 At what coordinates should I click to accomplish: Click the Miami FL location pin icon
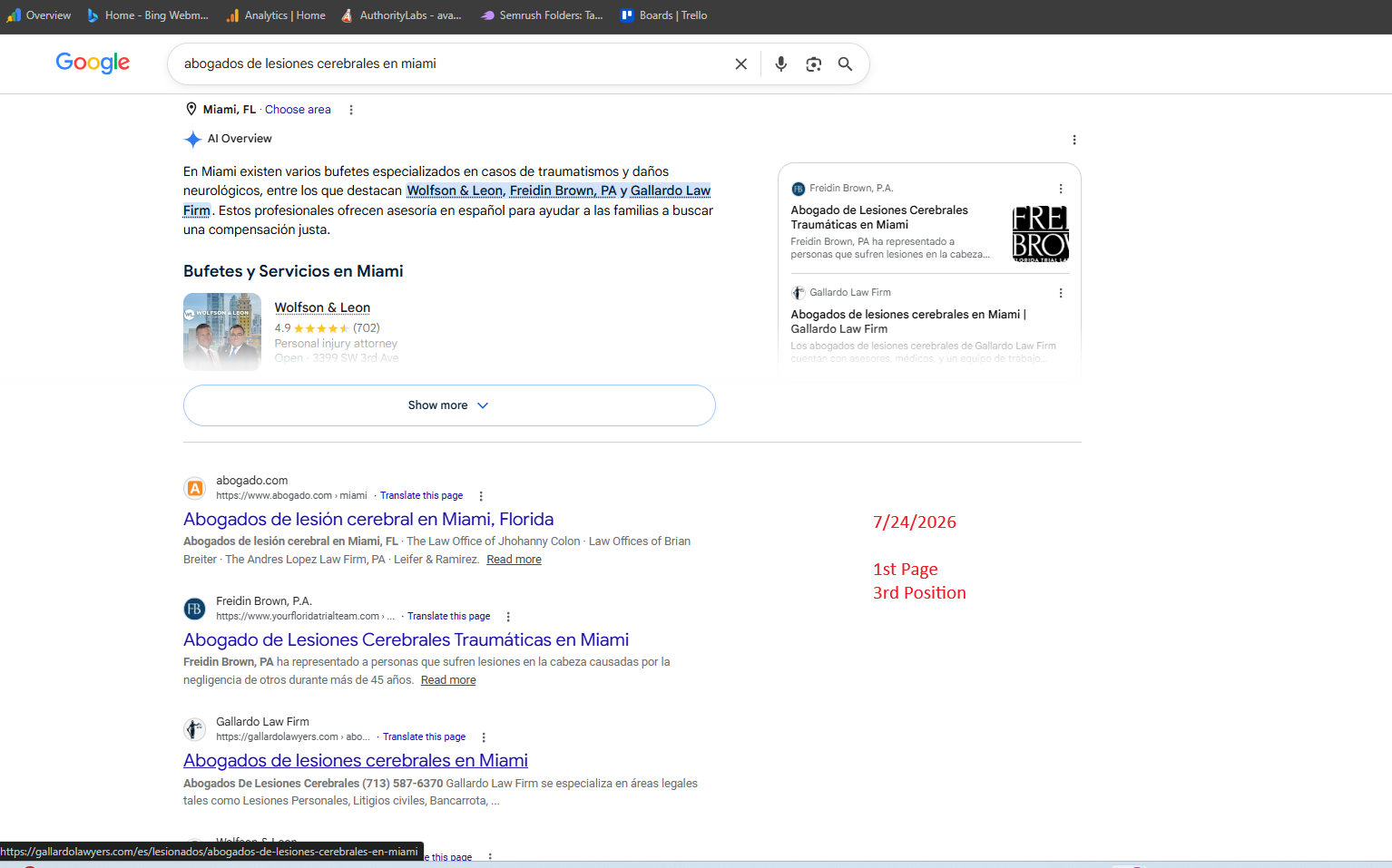(191, 109)
